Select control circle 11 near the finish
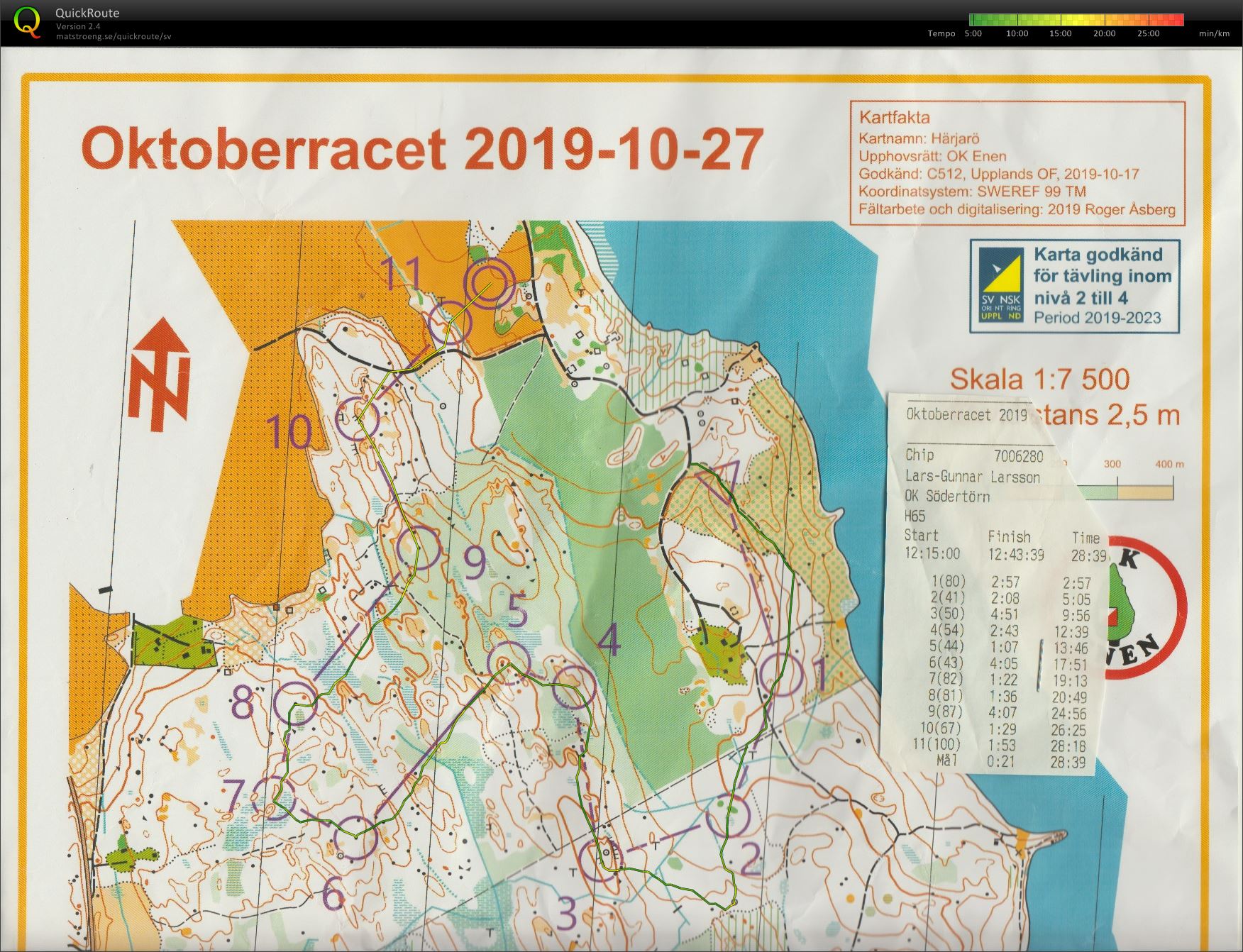 click(x=451, y=323)
